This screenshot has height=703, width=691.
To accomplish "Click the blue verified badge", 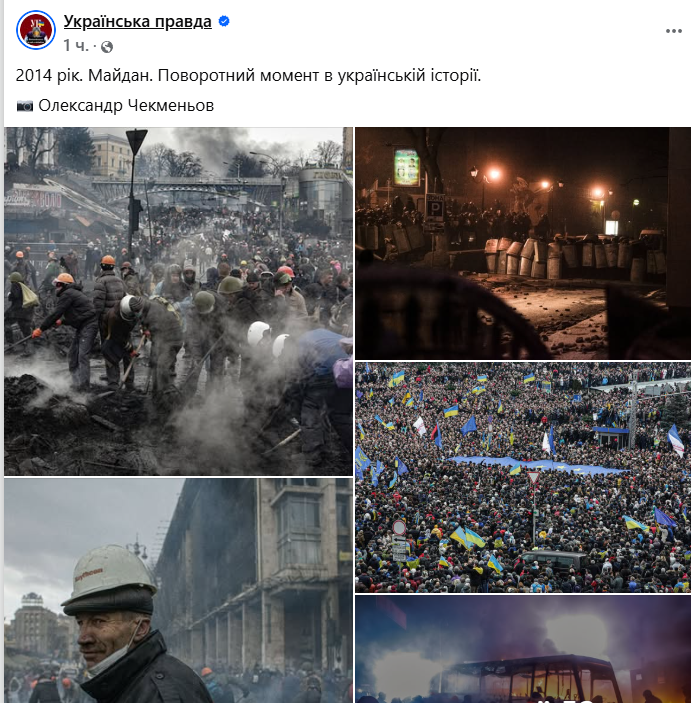I will click(224, 21).
